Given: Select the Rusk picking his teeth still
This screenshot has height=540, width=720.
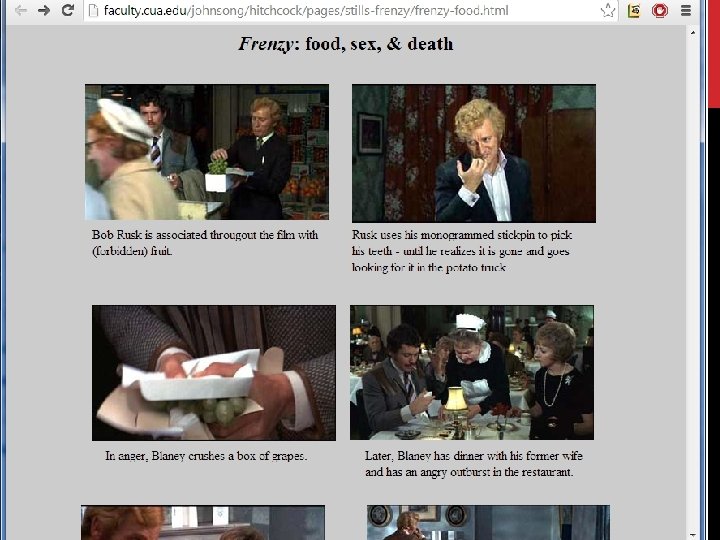Looking at the screenshot, I should 474,153.
